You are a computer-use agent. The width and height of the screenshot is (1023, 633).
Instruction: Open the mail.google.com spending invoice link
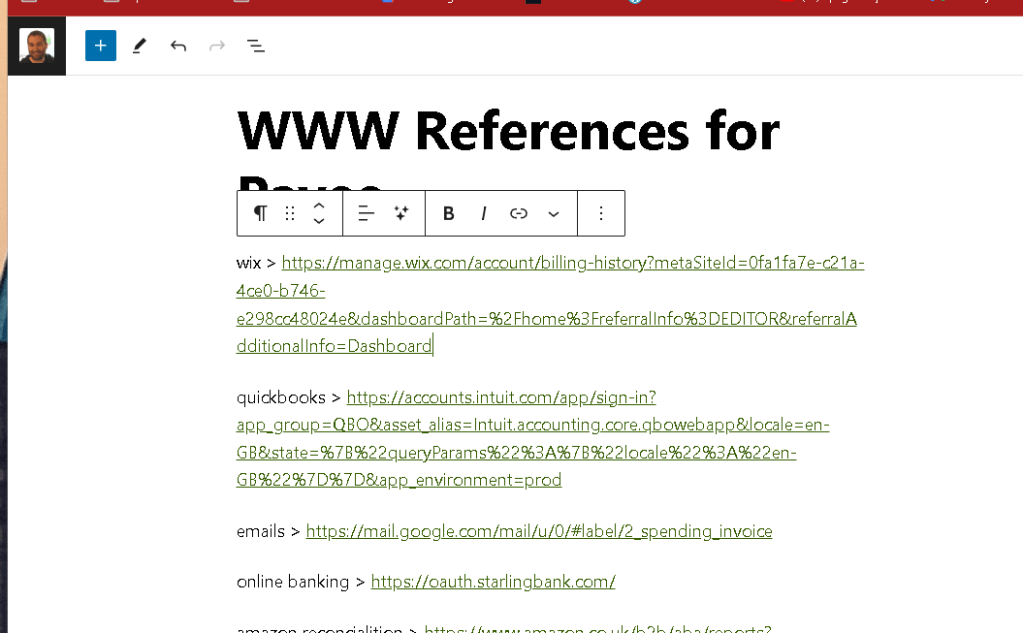coord(539,531)
